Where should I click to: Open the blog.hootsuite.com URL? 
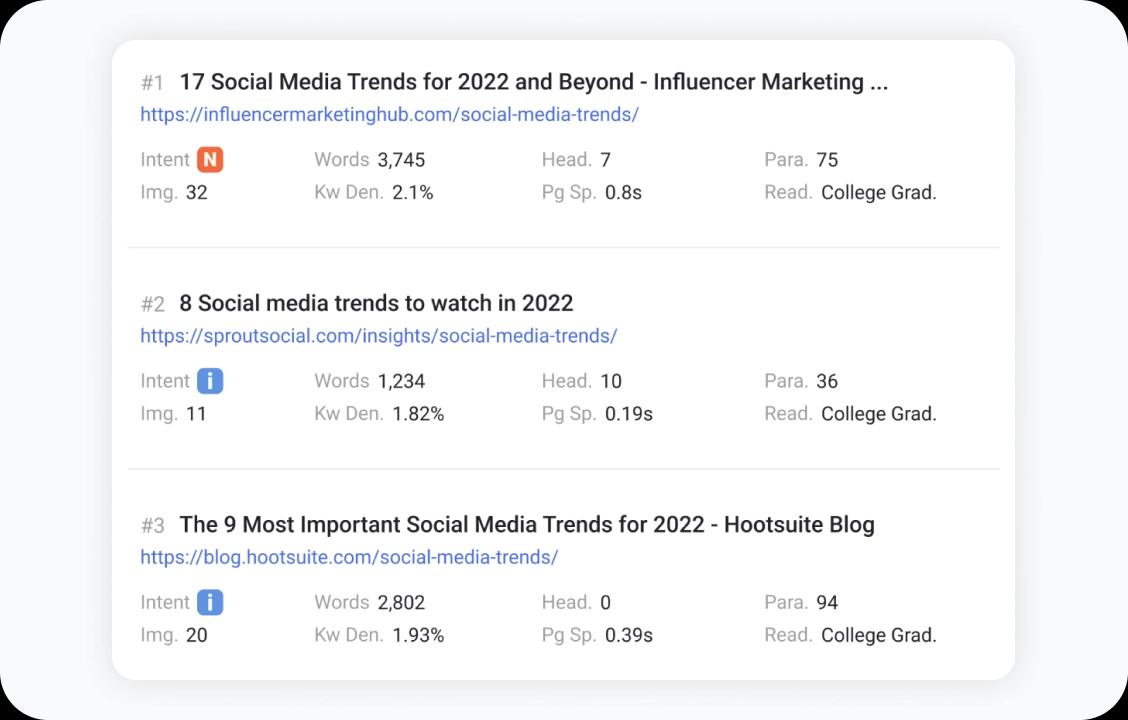(x=349, y=557)
